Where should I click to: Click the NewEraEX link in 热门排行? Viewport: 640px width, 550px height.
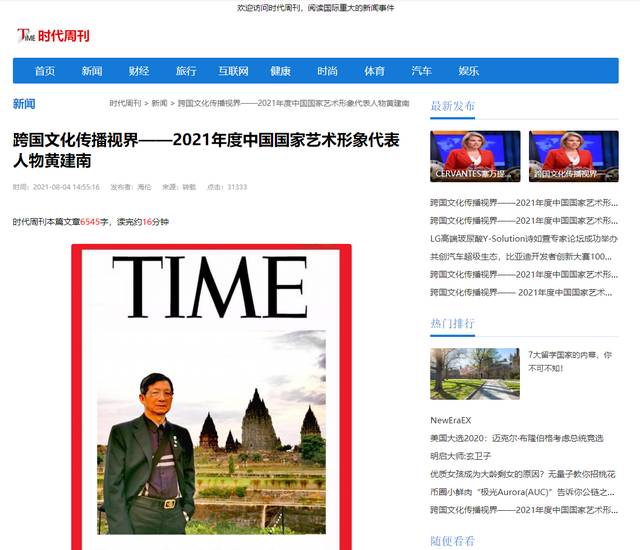coord(451,420)
